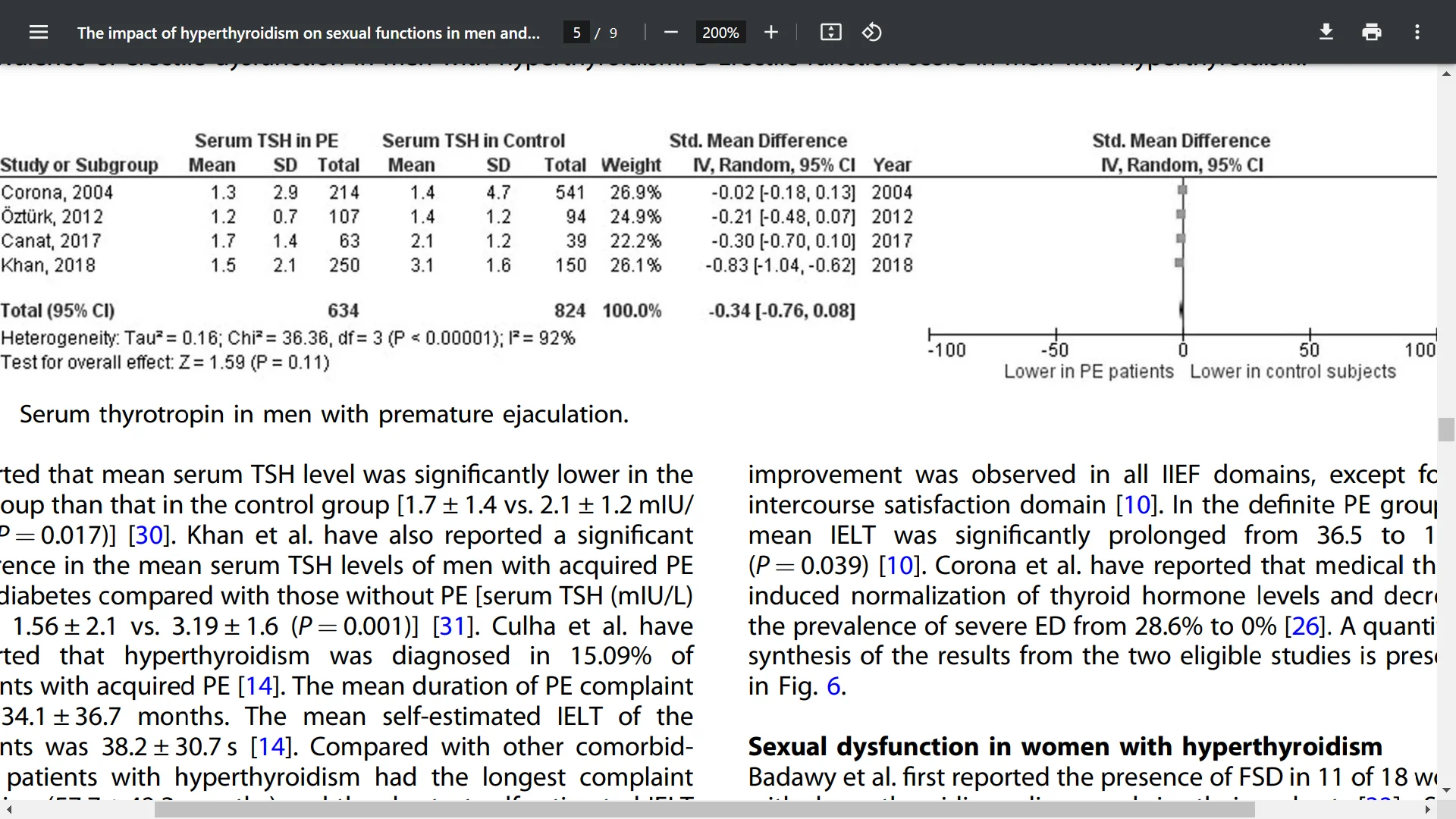Viewport: 1456px width, 819px height.
Task: Follow the Fig. 6 link
Action: (x=833, y=686)
